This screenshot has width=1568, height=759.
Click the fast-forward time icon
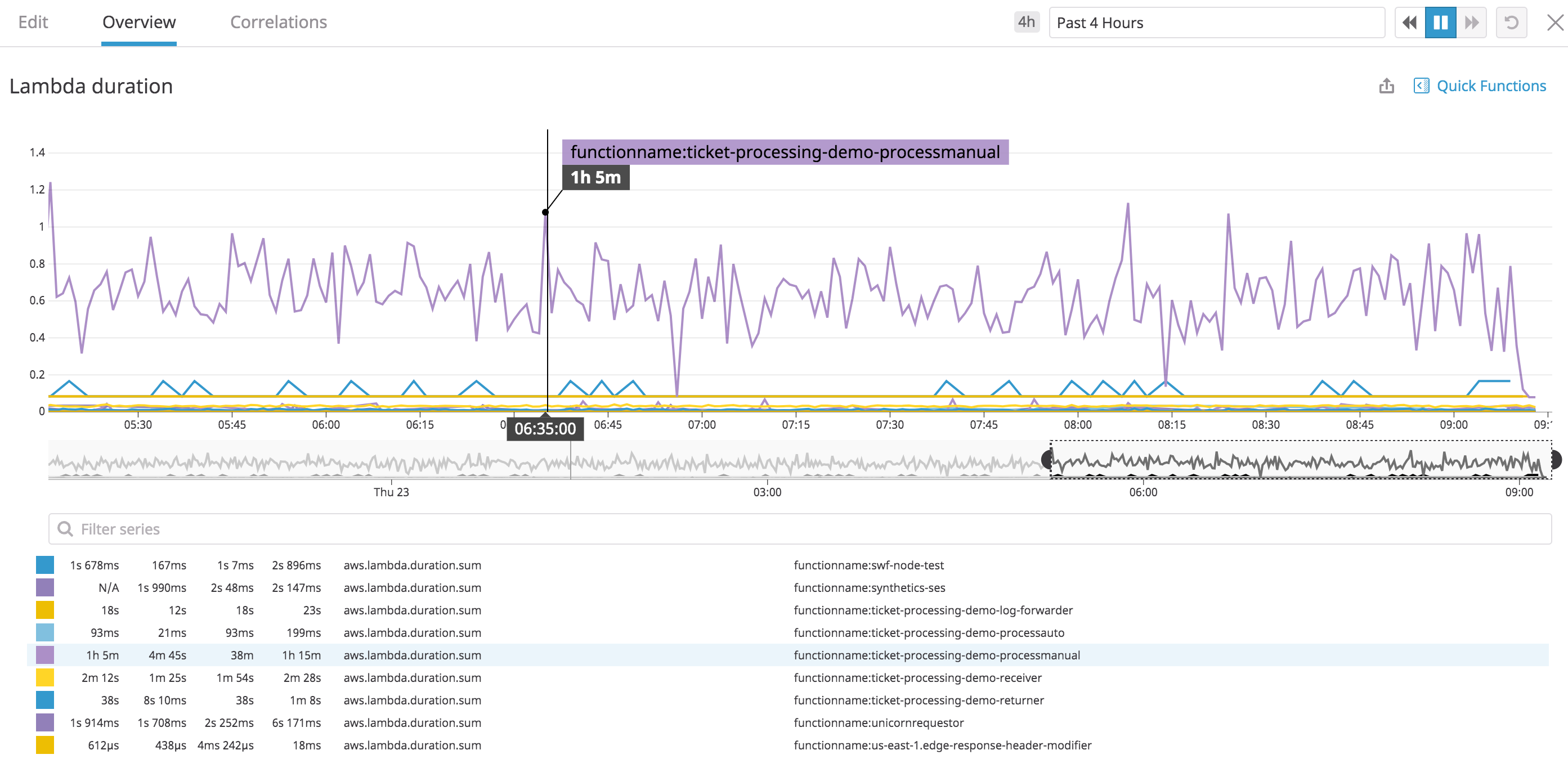(x=1472, y=23)
